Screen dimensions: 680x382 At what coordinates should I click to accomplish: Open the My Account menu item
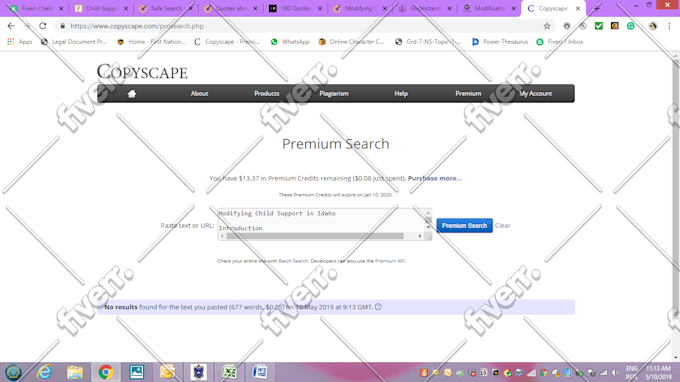[x=536, y=94]
